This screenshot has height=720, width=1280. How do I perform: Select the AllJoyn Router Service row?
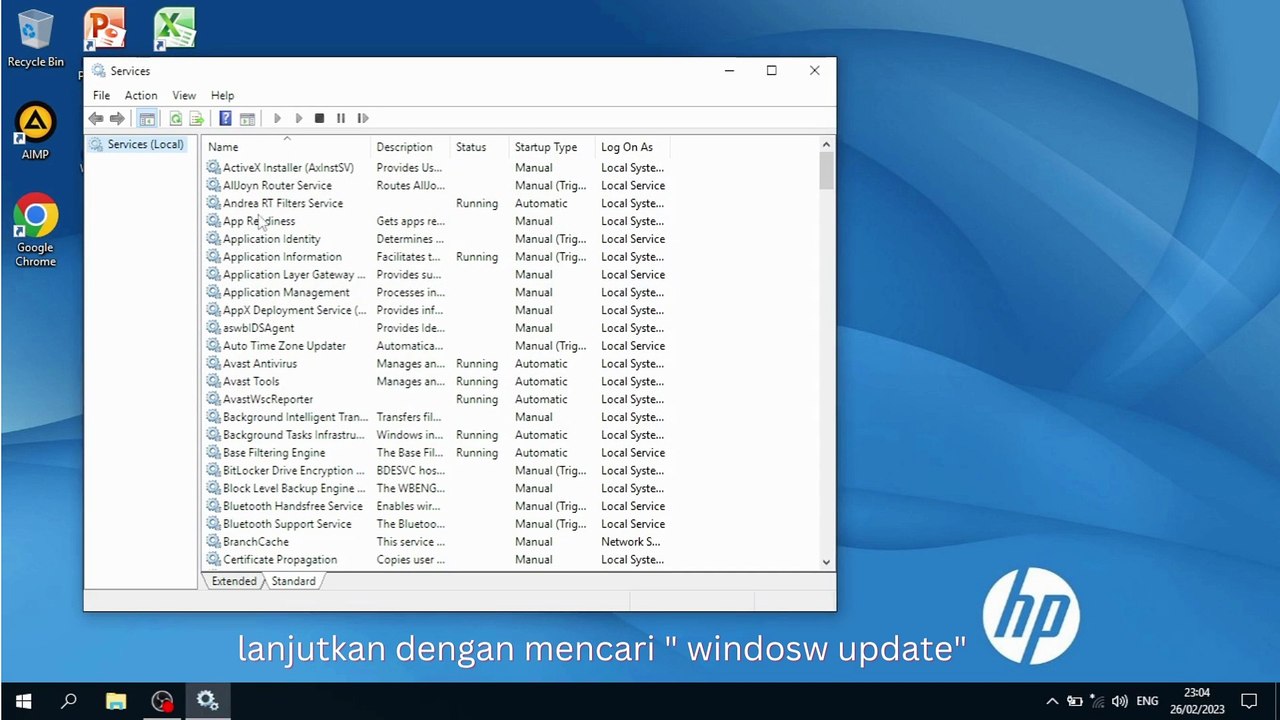point(437,186)
